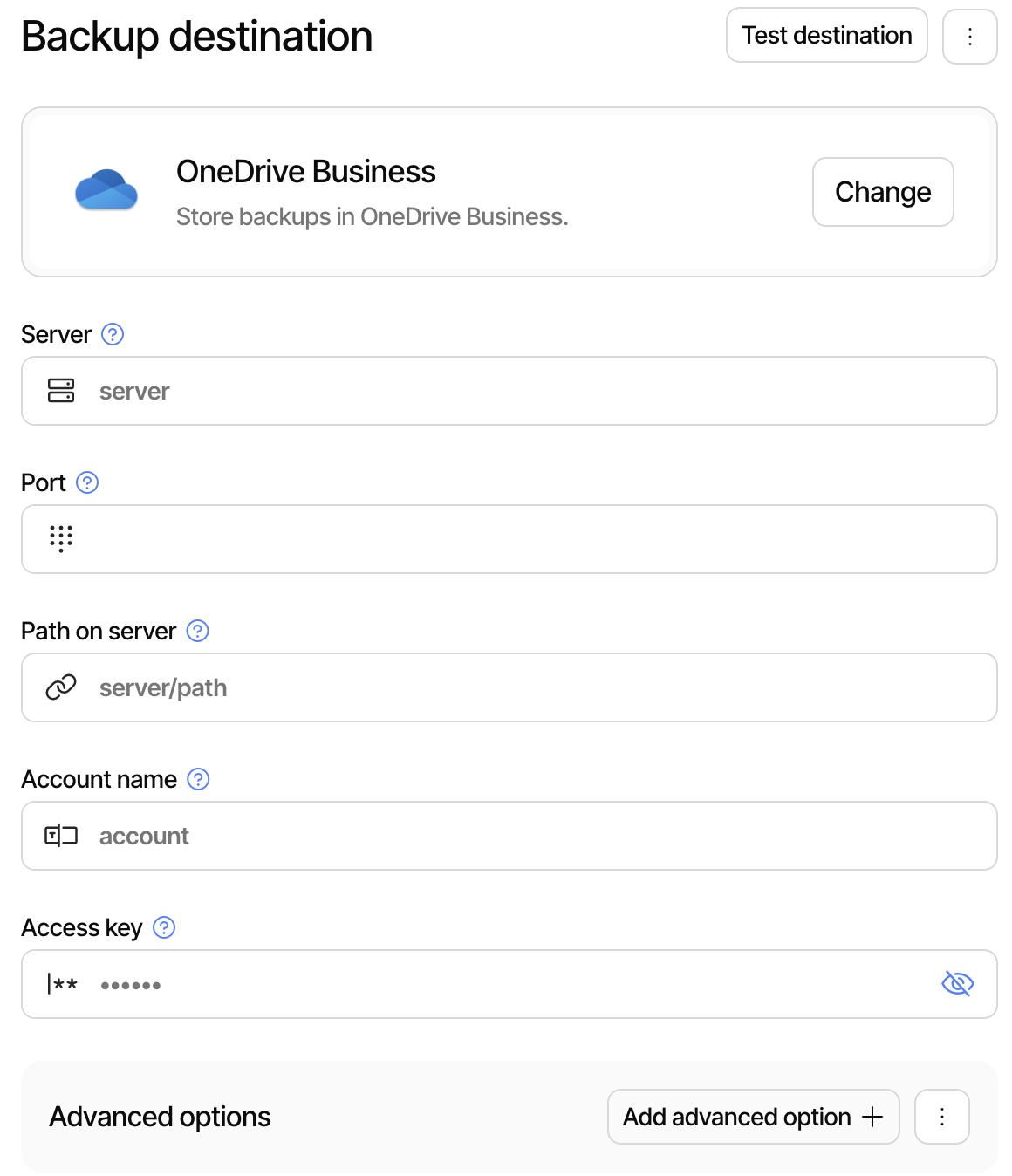Viewport: 1012px width, 1176px height.
Task: Click the OneDrive Business cloud logo
Action: coord(106,190)
